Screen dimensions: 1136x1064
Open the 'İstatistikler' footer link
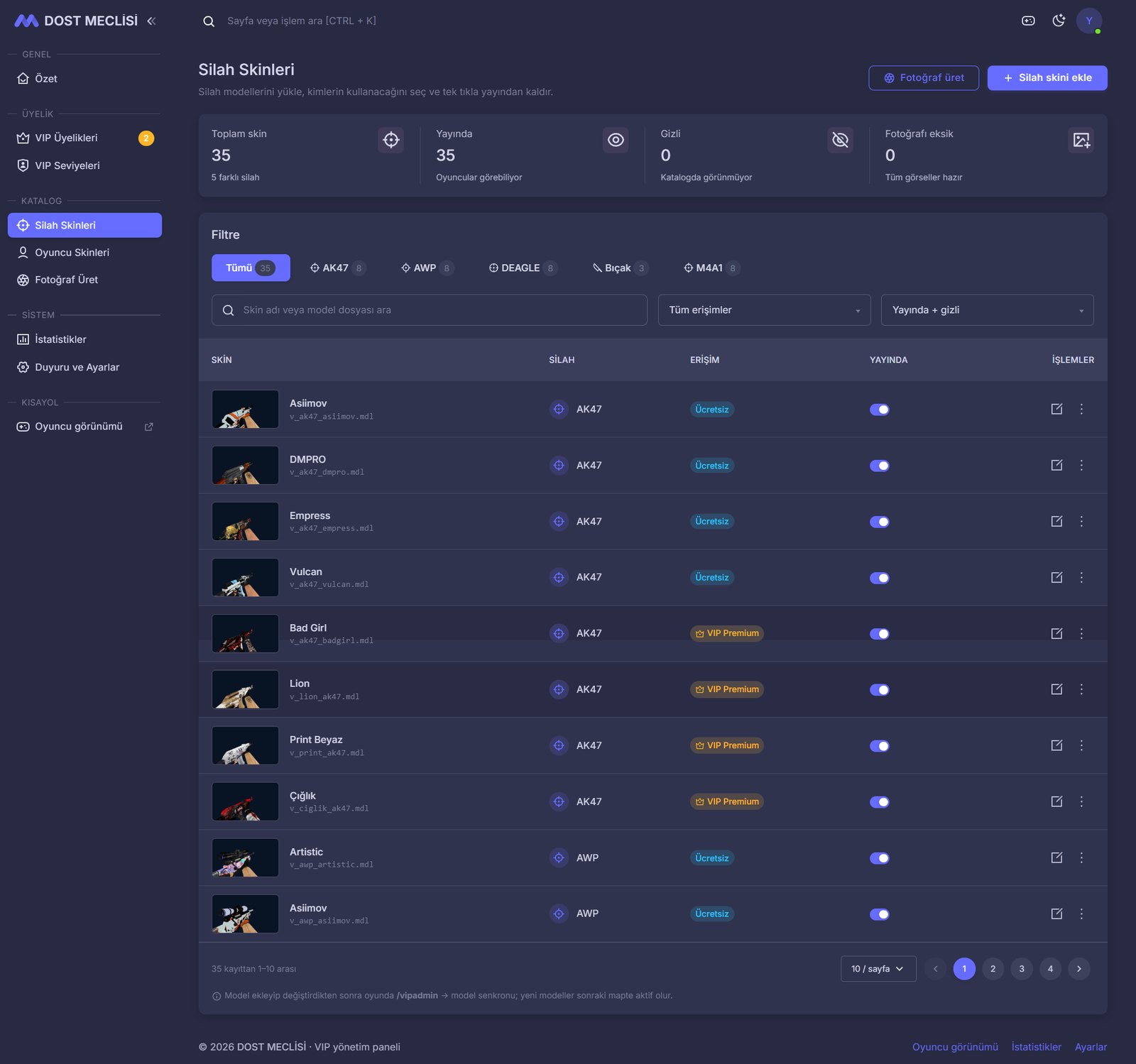click(x=1036, y=1047)
